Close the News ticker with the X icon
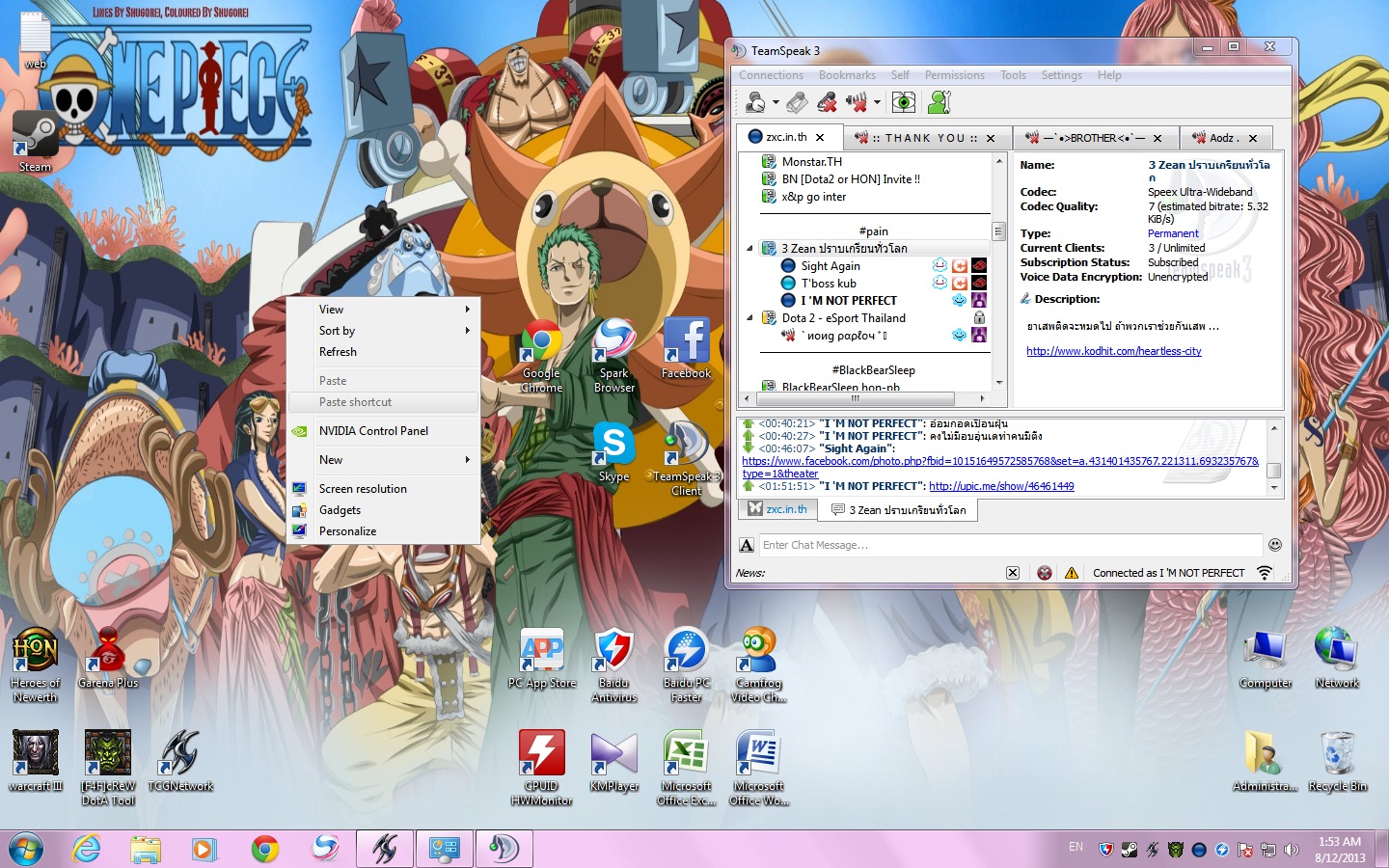The height and width of the screenshot is (868, 1389). [1013, 573]
